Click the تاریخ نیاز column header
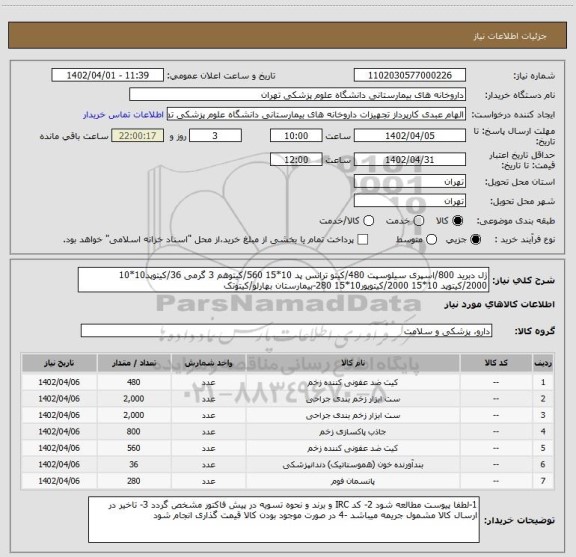The height and width of the screenshot is (557, 576). (x=59, y=363)
